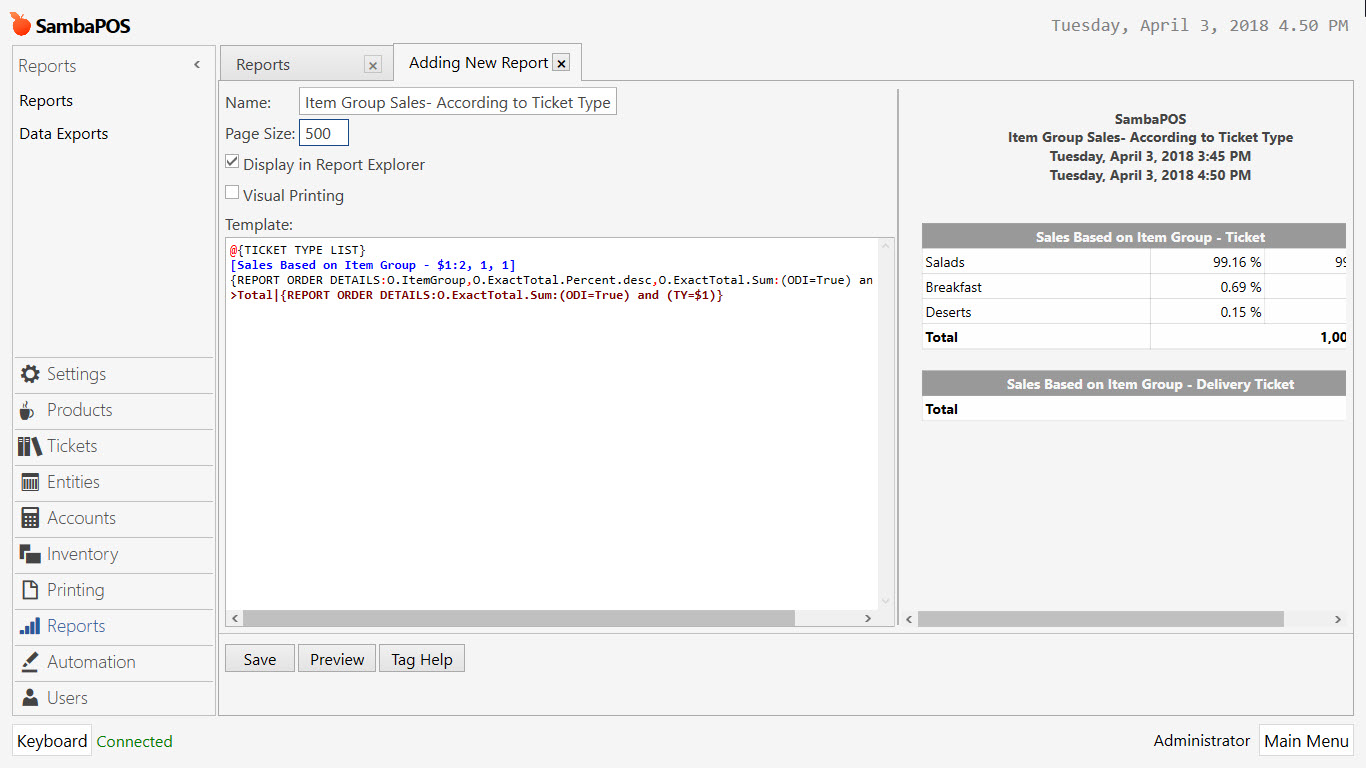Enable Visual Printing
This screenshot has height=768, width=1366.
[232, 192]
